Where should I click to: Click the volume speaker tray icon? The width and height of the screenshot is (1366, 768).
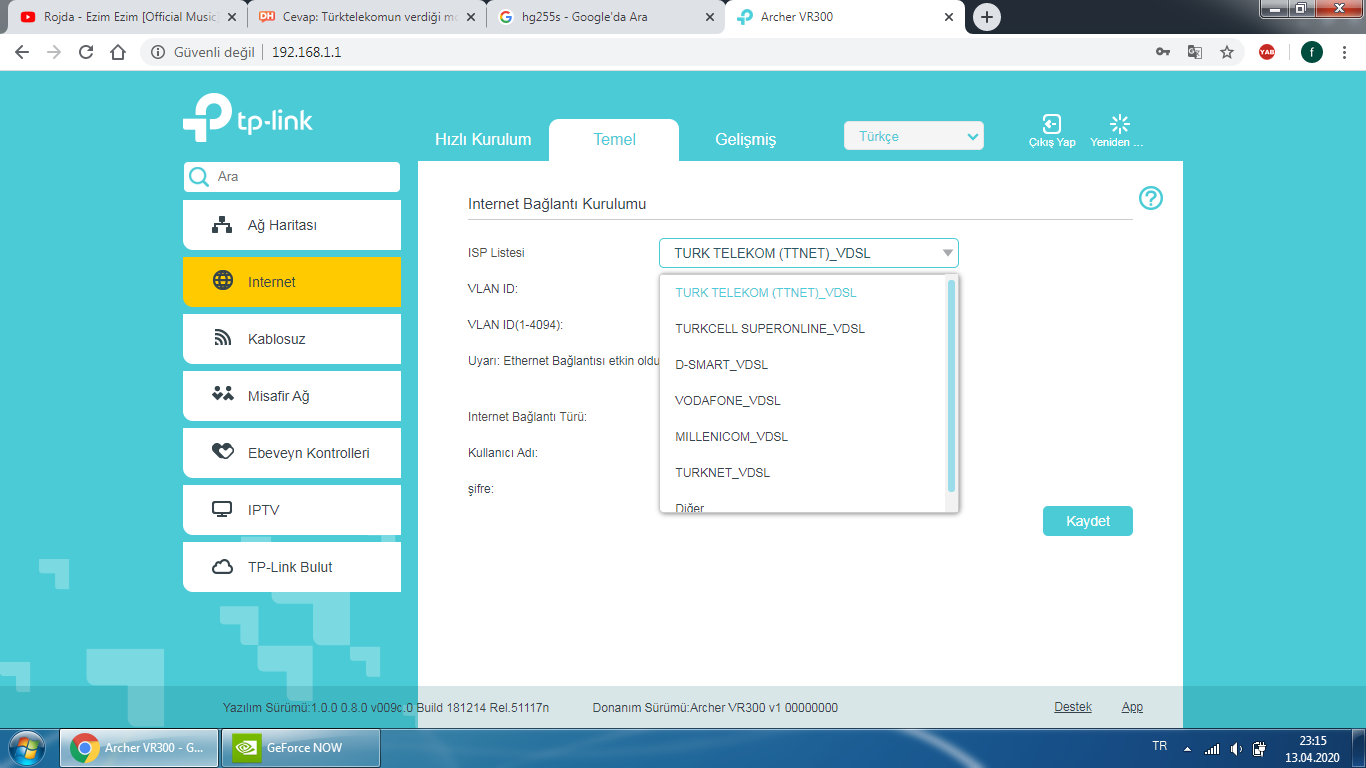pos(1236,748)
